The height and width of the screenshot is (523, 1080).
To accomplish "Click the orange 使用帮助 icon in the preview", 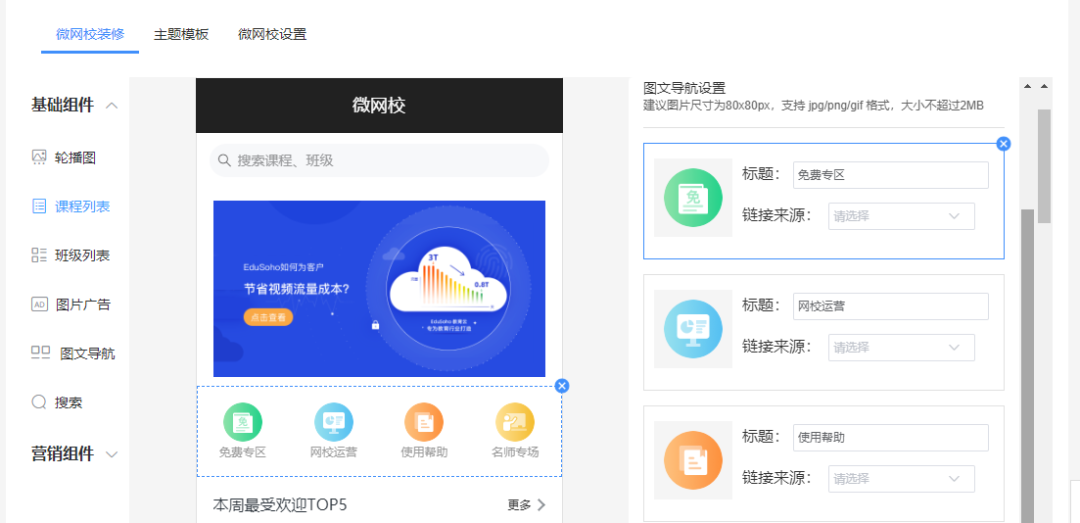I will 424,422.
